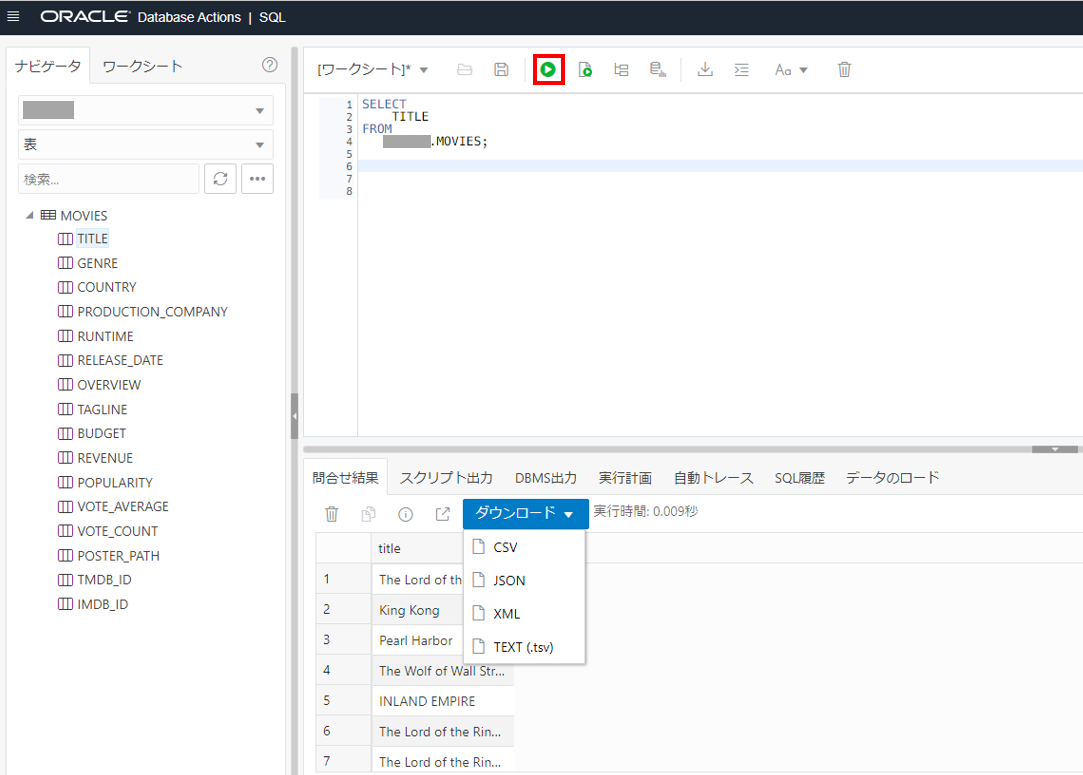
Task: Open the Aa font settings dropdown
Action: point(790,69)
